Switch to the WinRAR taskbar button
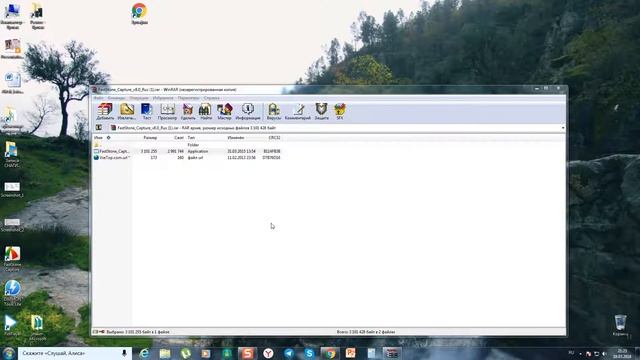 coord(392,353)
